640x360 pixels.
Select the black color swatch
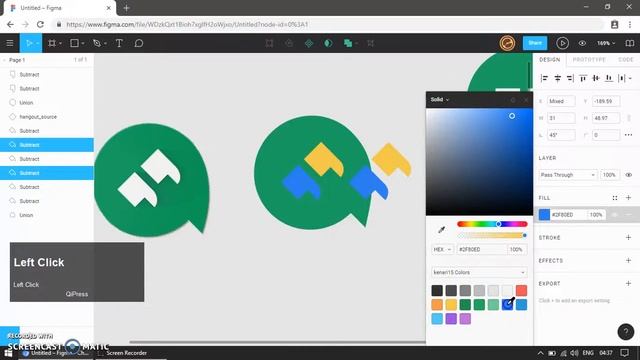click(437, 291)
